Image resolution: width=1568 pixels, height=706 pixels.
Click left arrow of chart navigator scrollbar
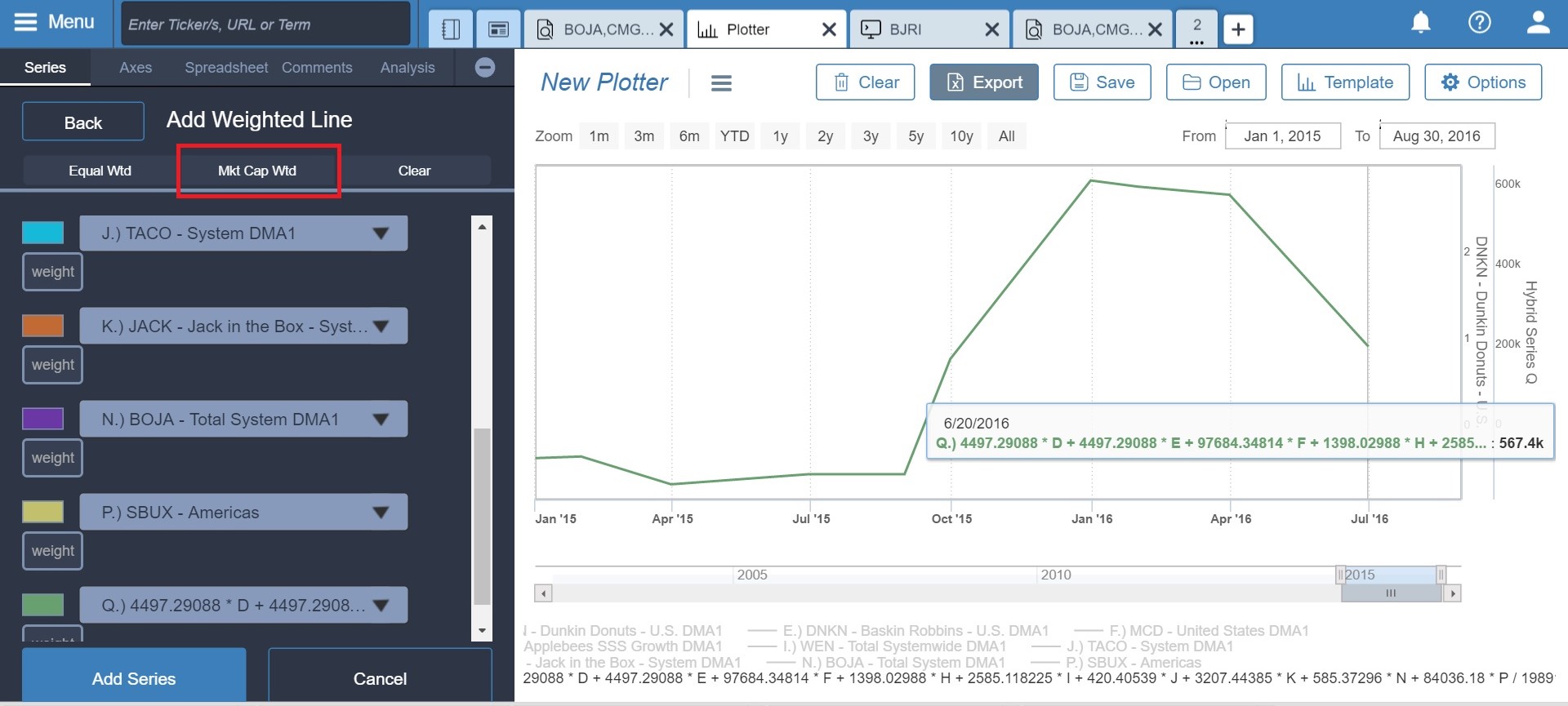[544, 593]
